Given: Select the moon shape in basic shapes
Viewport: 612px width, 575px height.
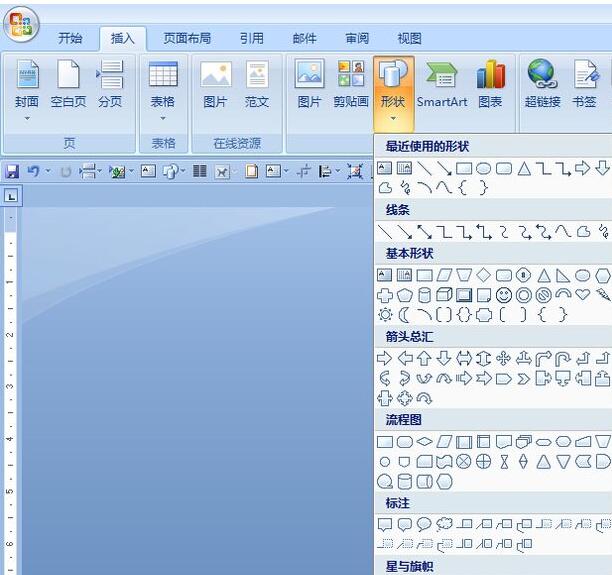Looking at the screenshot, I should pos(404,315).
